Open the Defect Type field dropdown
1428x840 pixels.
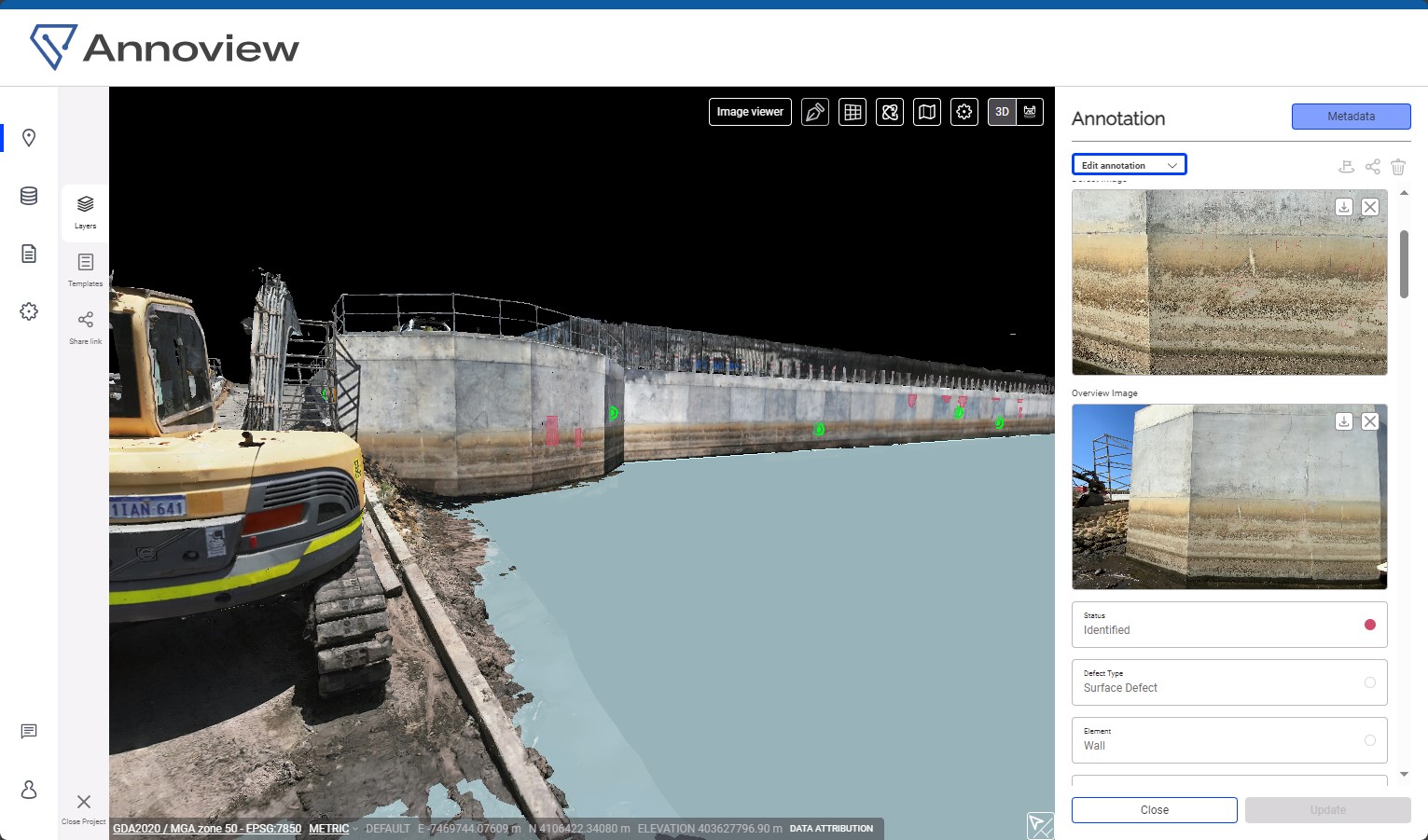[x=1228, y=682]
